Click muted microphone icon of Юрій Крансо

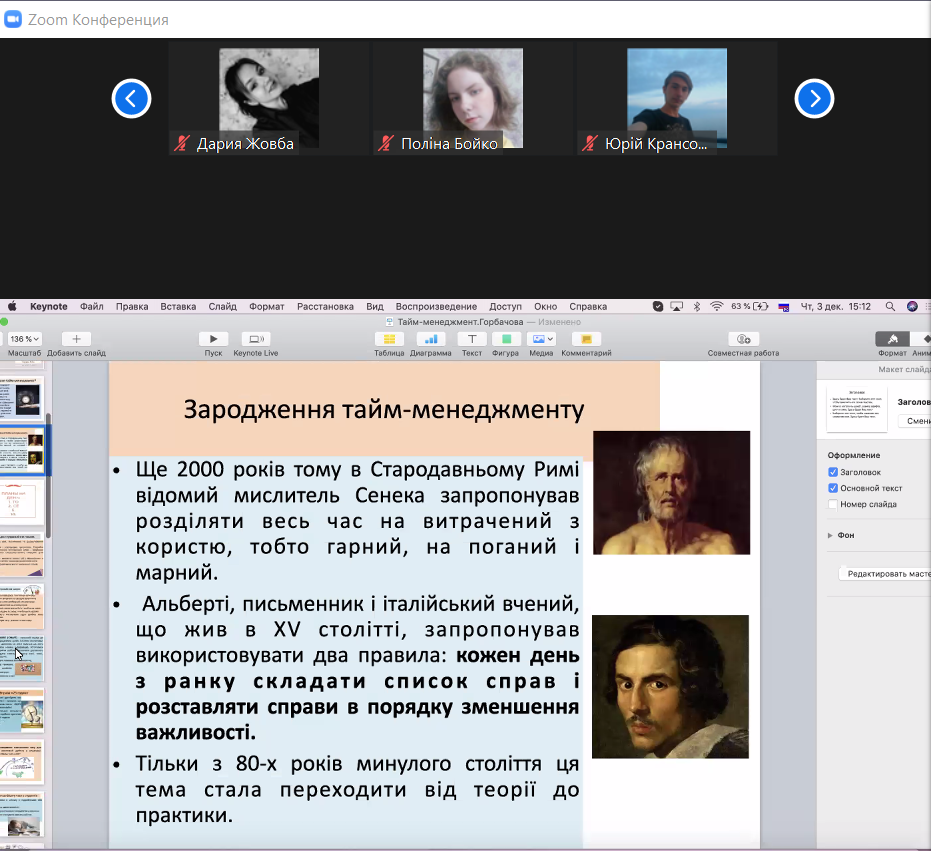590,143
